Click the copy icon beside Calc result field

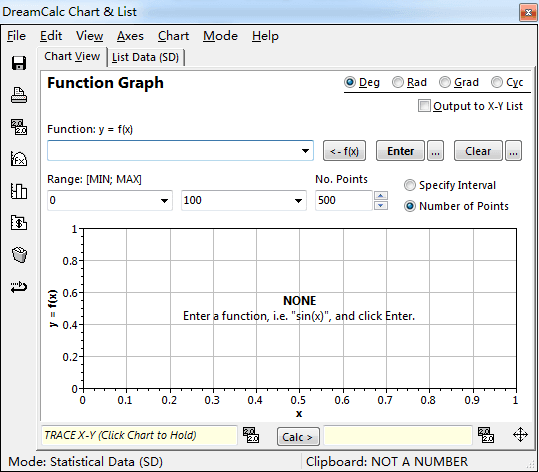[486, 435]
